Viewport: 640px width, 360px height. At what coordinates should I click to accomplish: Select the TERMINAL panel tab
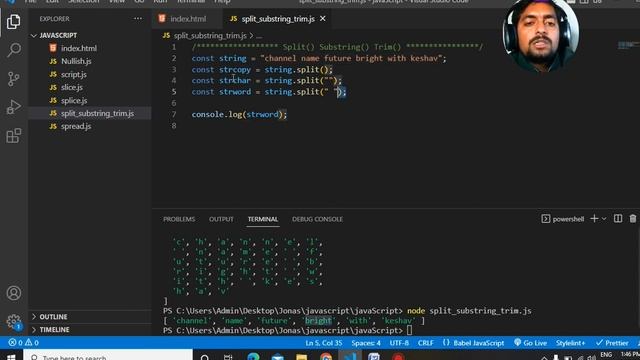pyautogui.click(x=263, y=219)
